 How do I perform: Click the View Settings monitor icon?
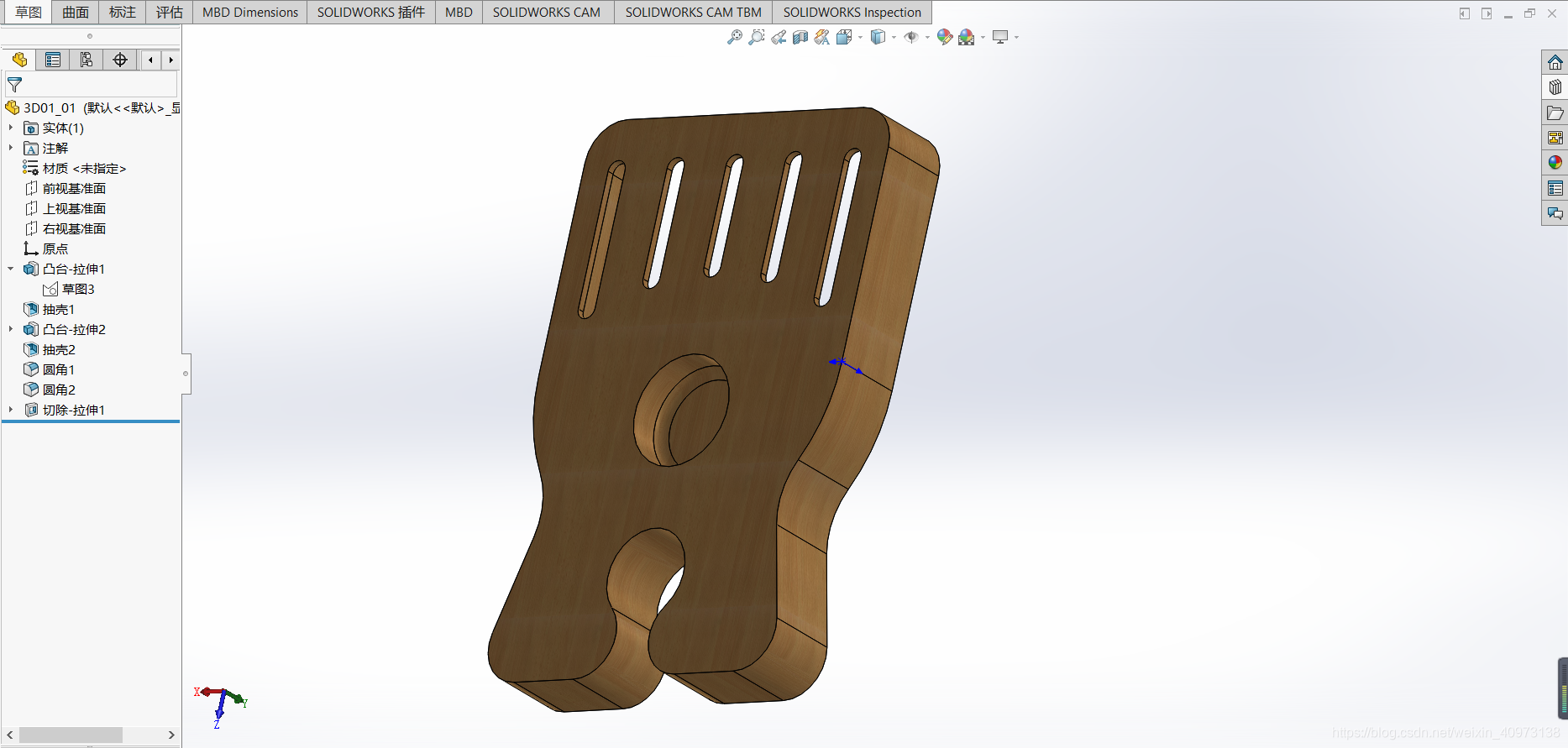click(x=1000, y=37)
